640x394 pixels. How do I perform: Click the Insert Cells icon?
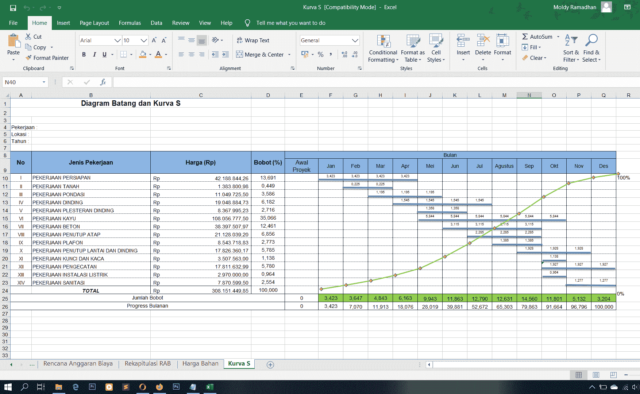[x=463, y=41]
